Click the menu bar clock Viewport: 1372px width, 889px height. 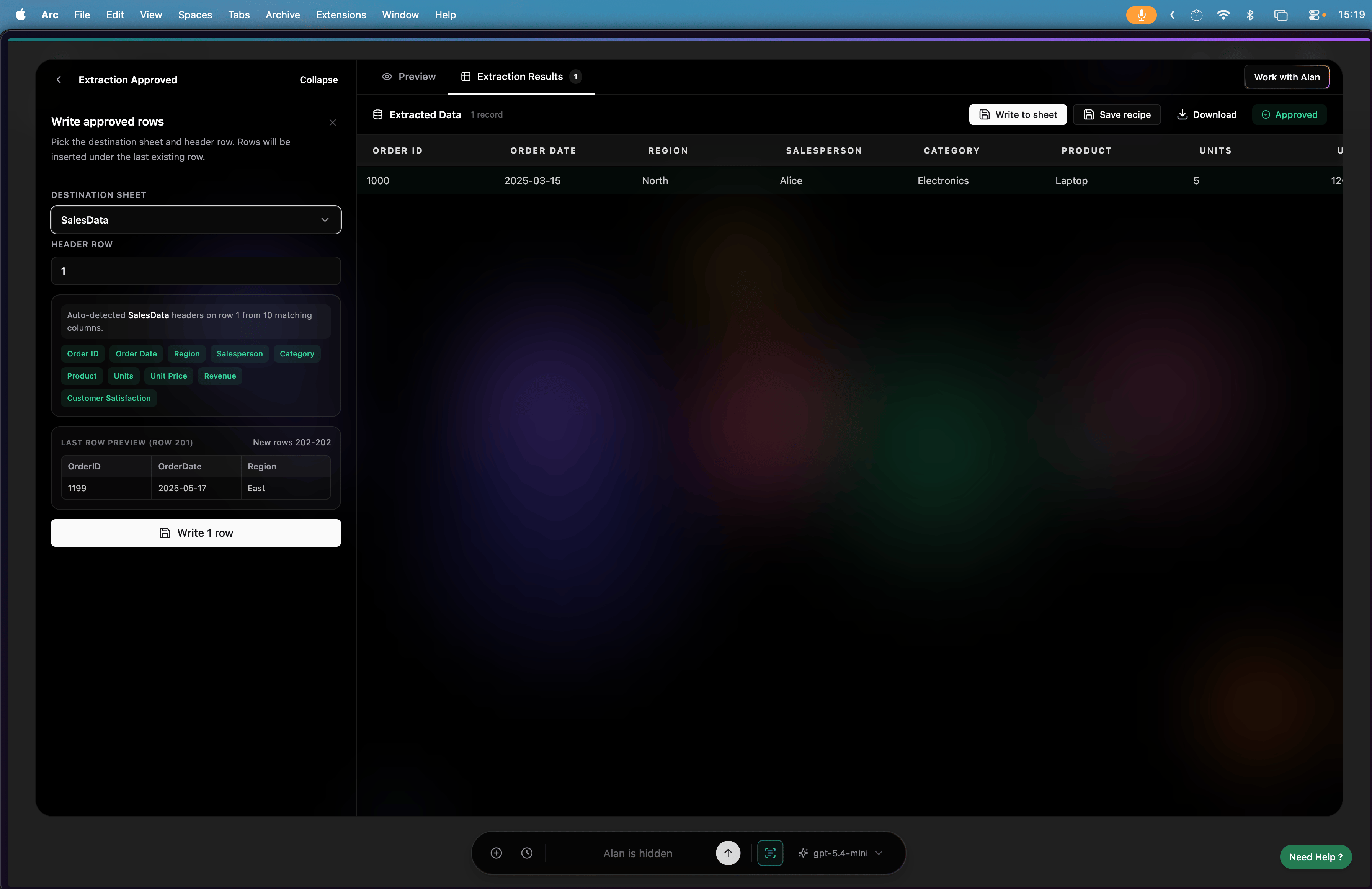point(1351,15)
